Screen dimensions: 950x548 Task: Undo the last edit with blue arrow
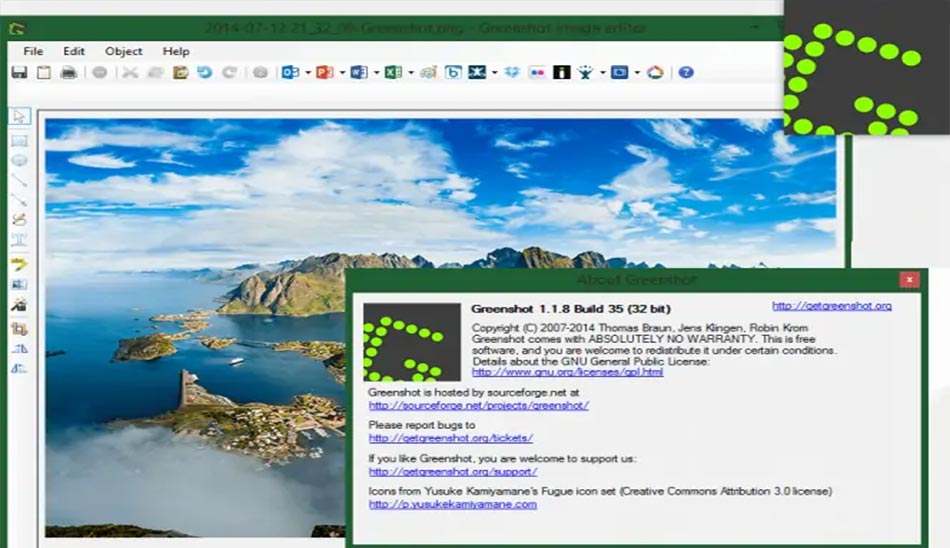[x=205, y=73]
